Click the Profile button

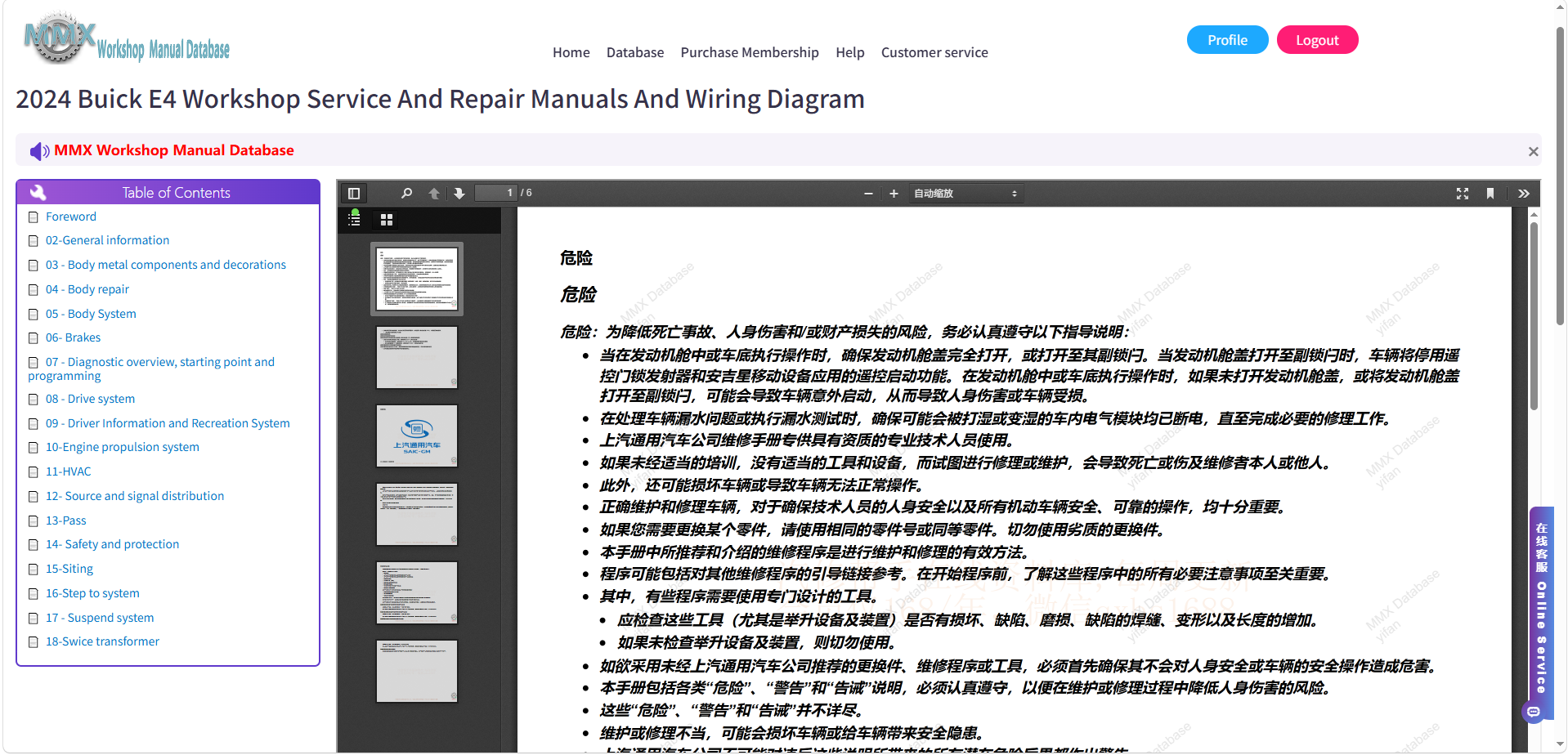(x=1227, y=40)
